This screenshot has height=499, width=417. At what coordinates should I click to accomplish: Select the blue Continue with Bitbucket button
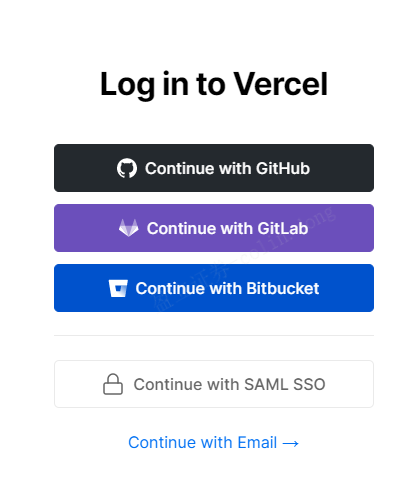[214, 288]
